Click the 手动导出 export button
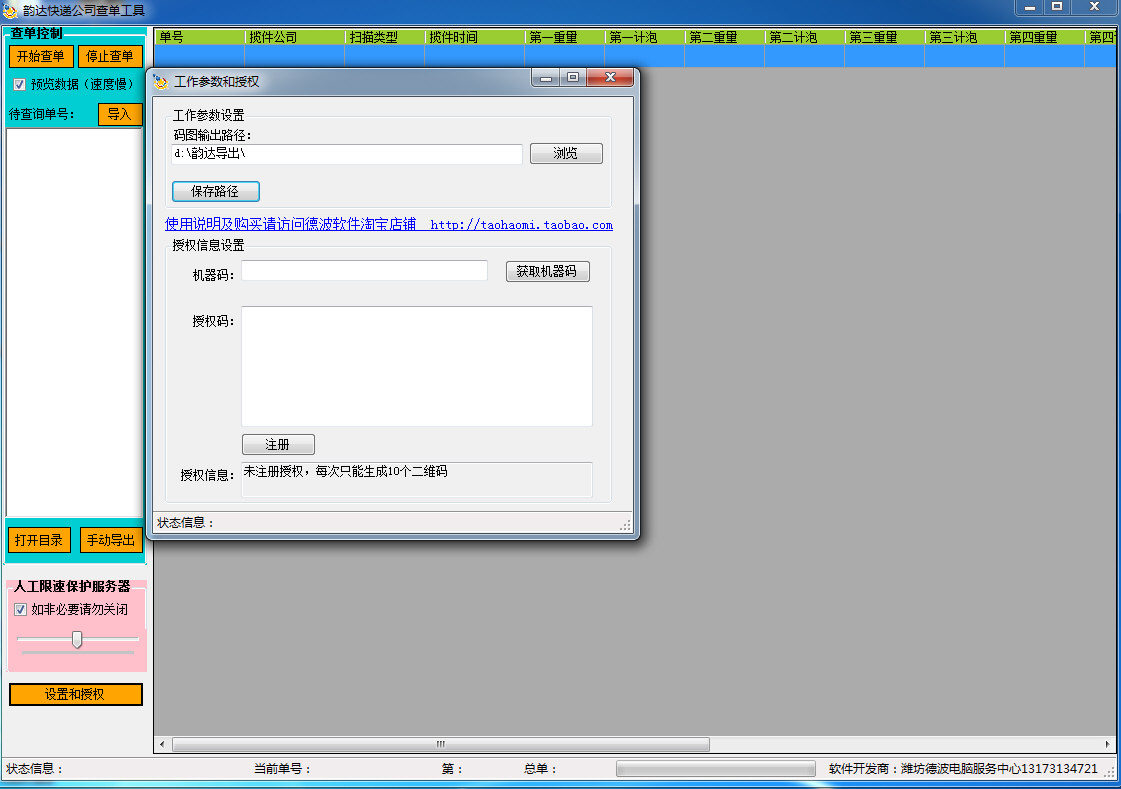Screen dimensions: 1121x789 click(110, 539)
